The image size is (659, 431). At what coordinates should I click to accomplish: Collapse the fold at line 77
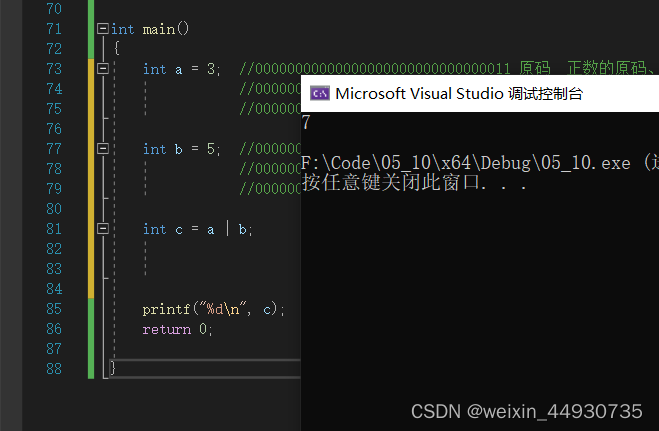[x=103, y=148]
